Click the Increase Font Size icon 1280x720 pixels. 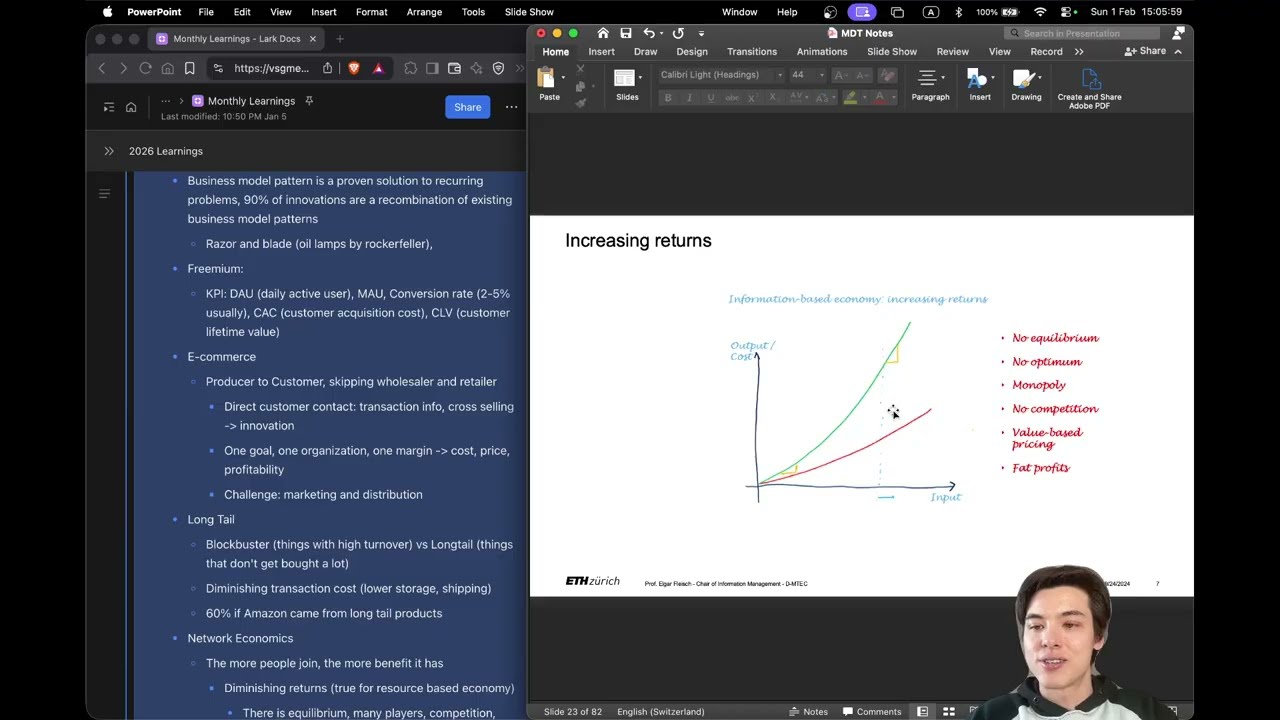(x=840, y=75)
